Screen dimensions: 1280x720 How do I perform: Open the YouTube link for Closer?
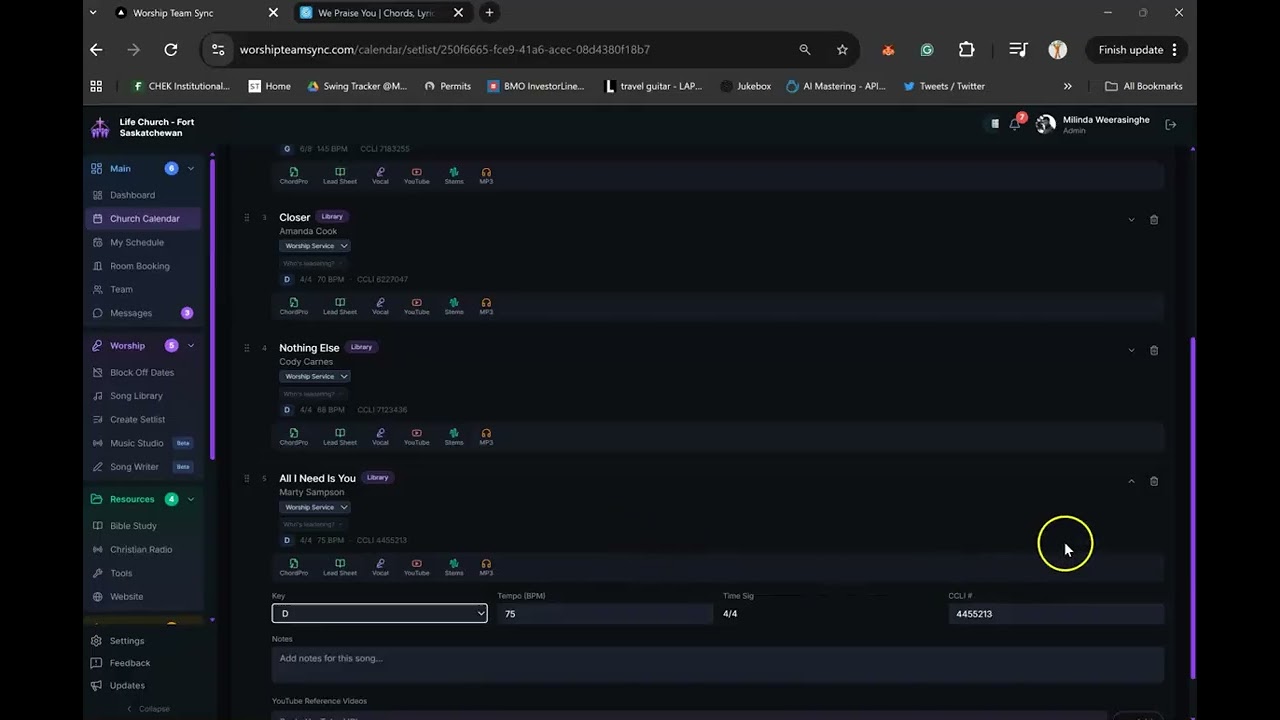click(417, 306)
